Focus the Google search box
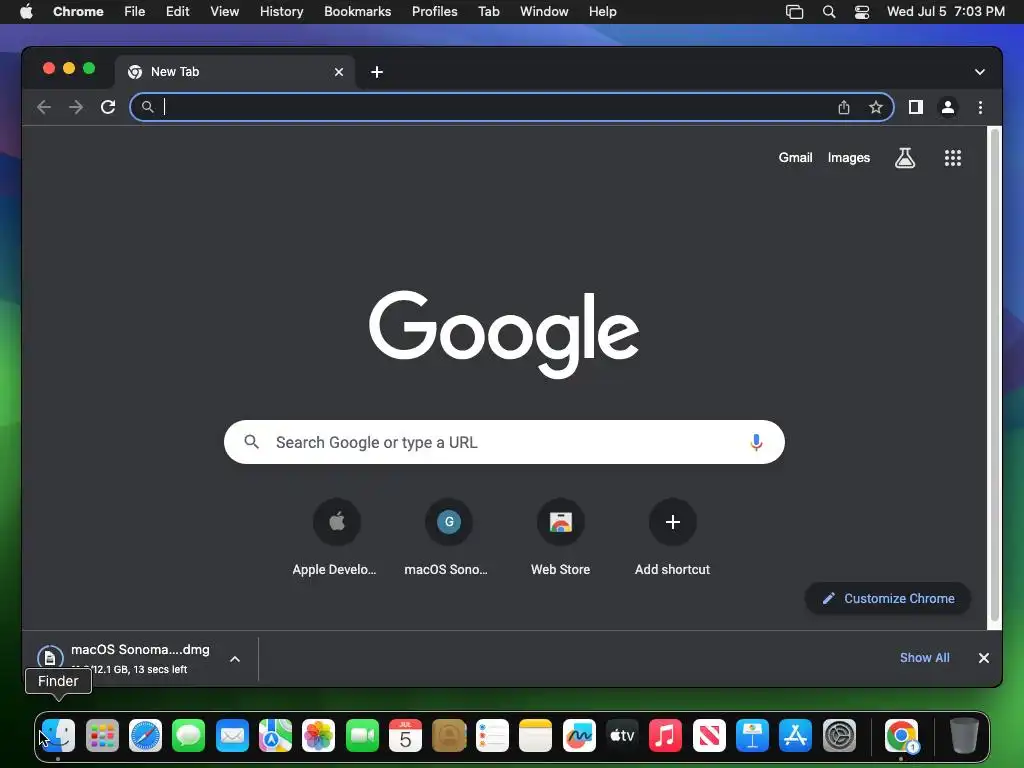 pos(504,442)
